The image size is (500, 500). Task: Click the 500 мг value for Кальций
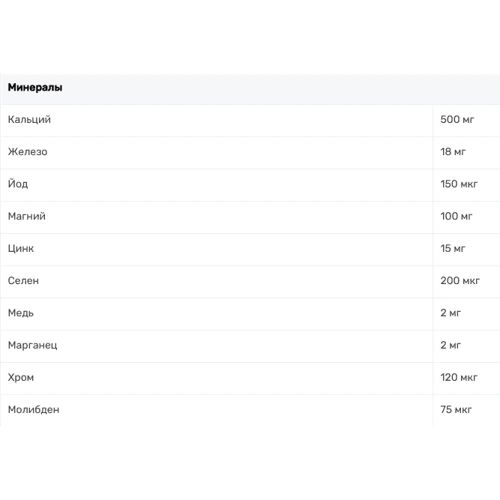pos(457,119)
